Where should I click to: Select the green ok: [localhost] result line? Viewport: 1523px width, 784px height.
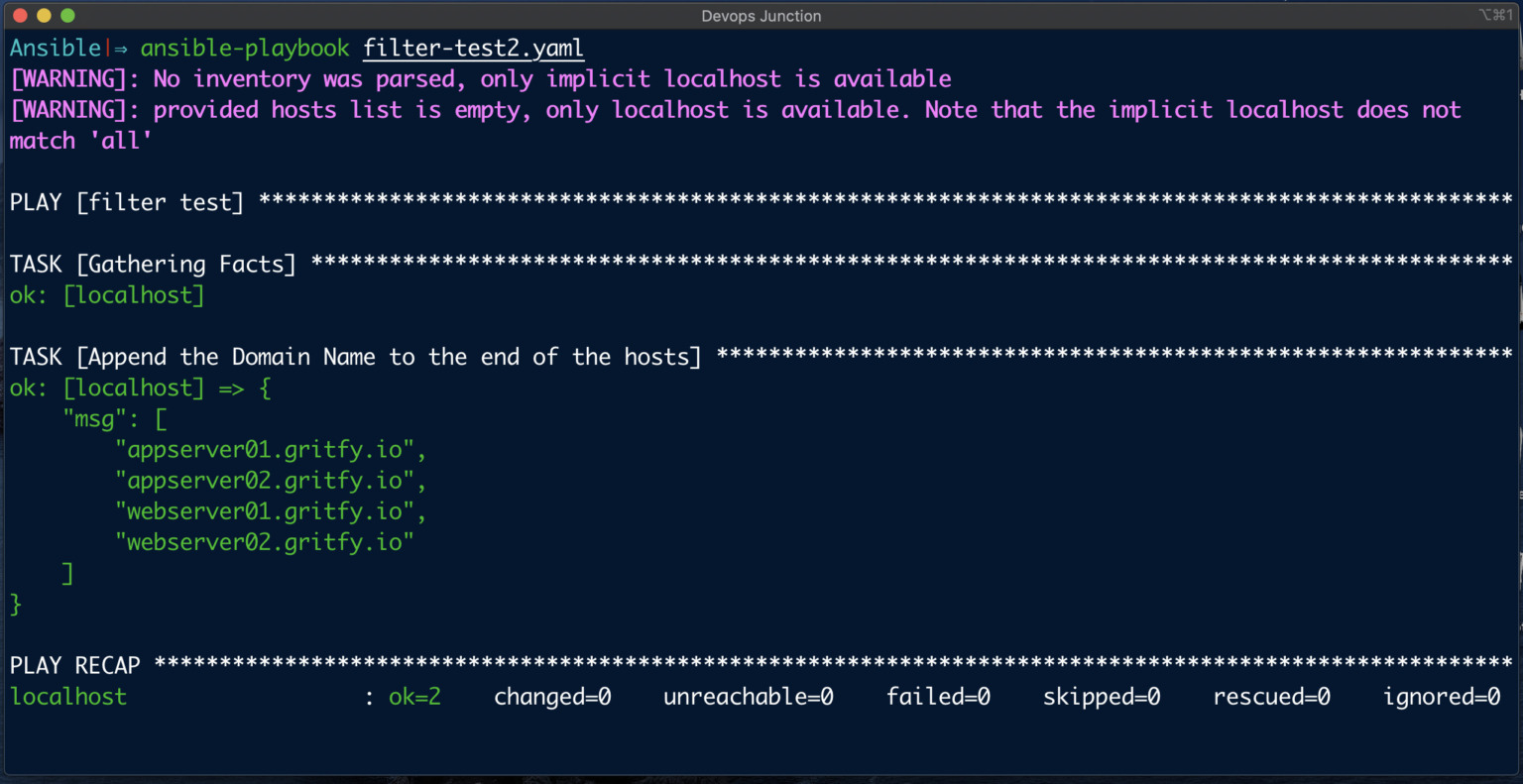106,294
